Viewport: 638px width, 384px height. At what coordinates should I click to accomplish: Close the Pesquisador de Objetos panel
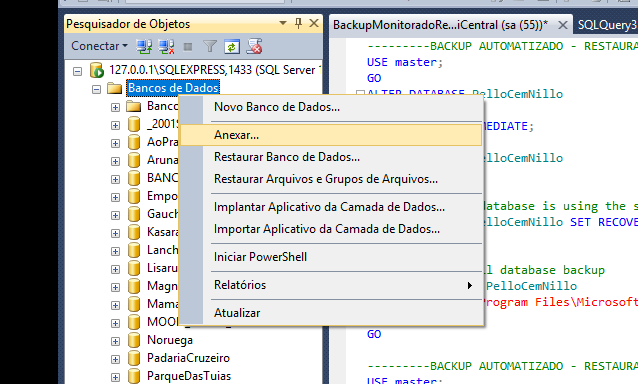[x=314, y=23]
